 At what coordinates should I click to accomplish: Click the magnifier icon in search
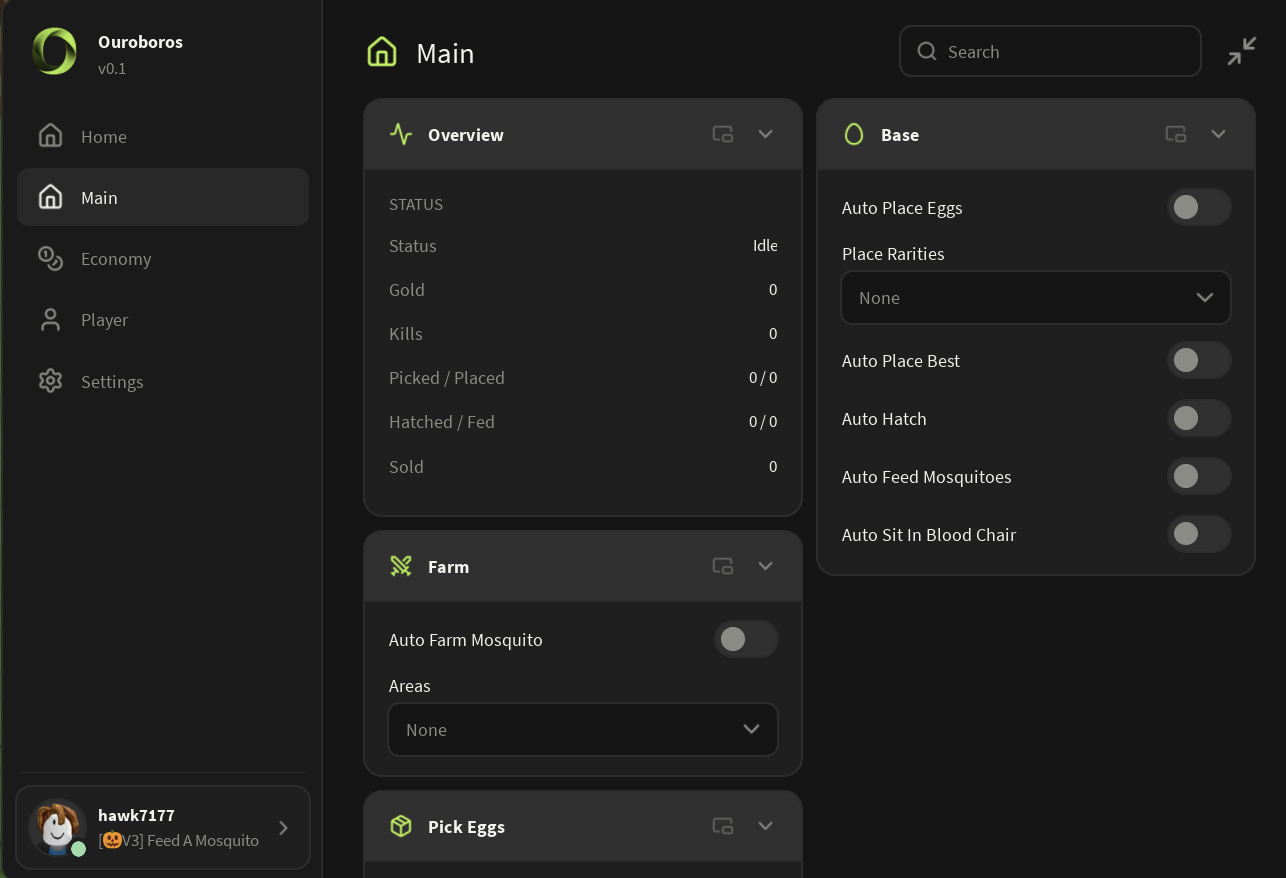927,51
